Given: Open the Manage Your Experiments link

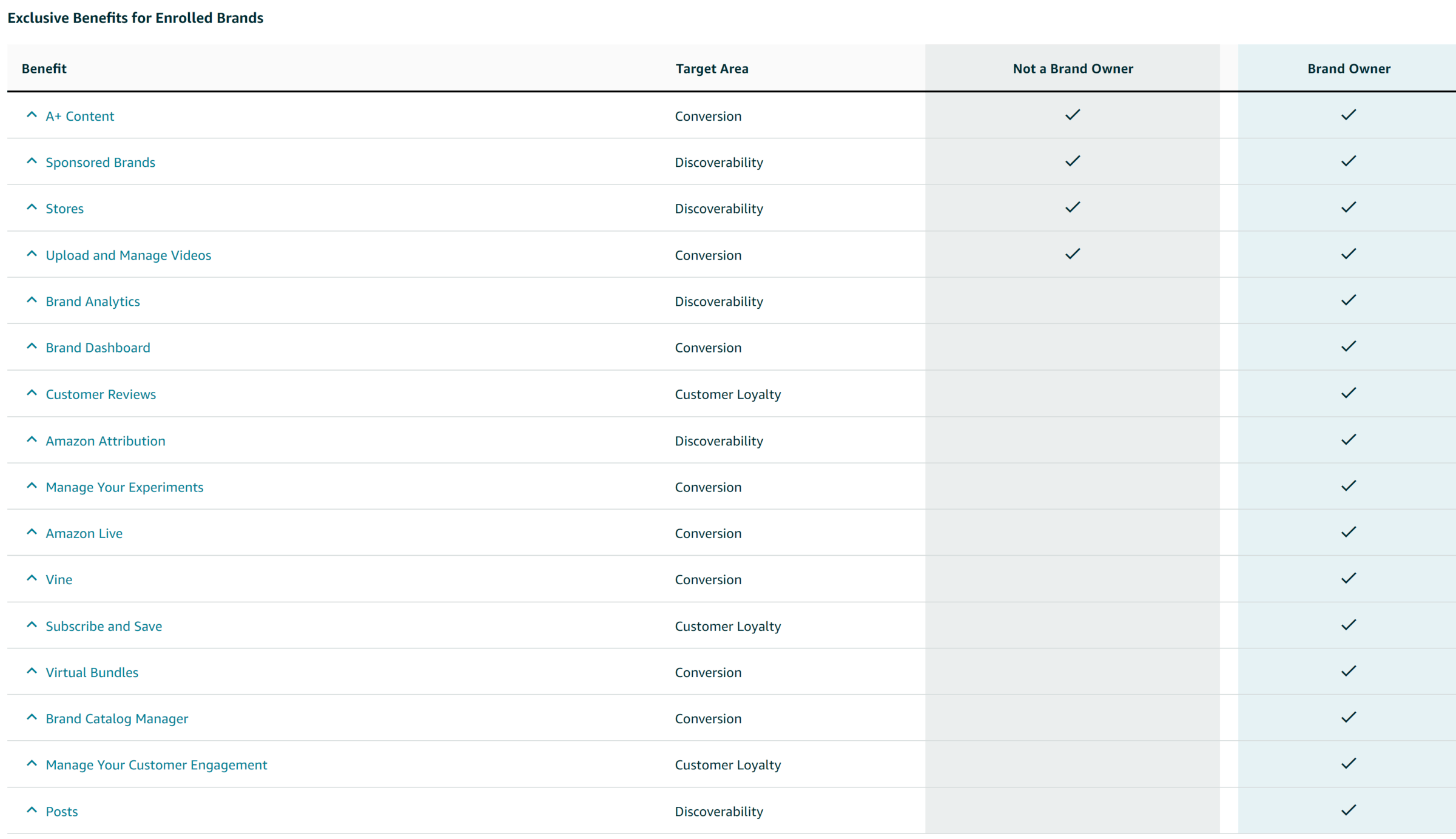Looking at the screenshot, I should (x=125, y=487).
